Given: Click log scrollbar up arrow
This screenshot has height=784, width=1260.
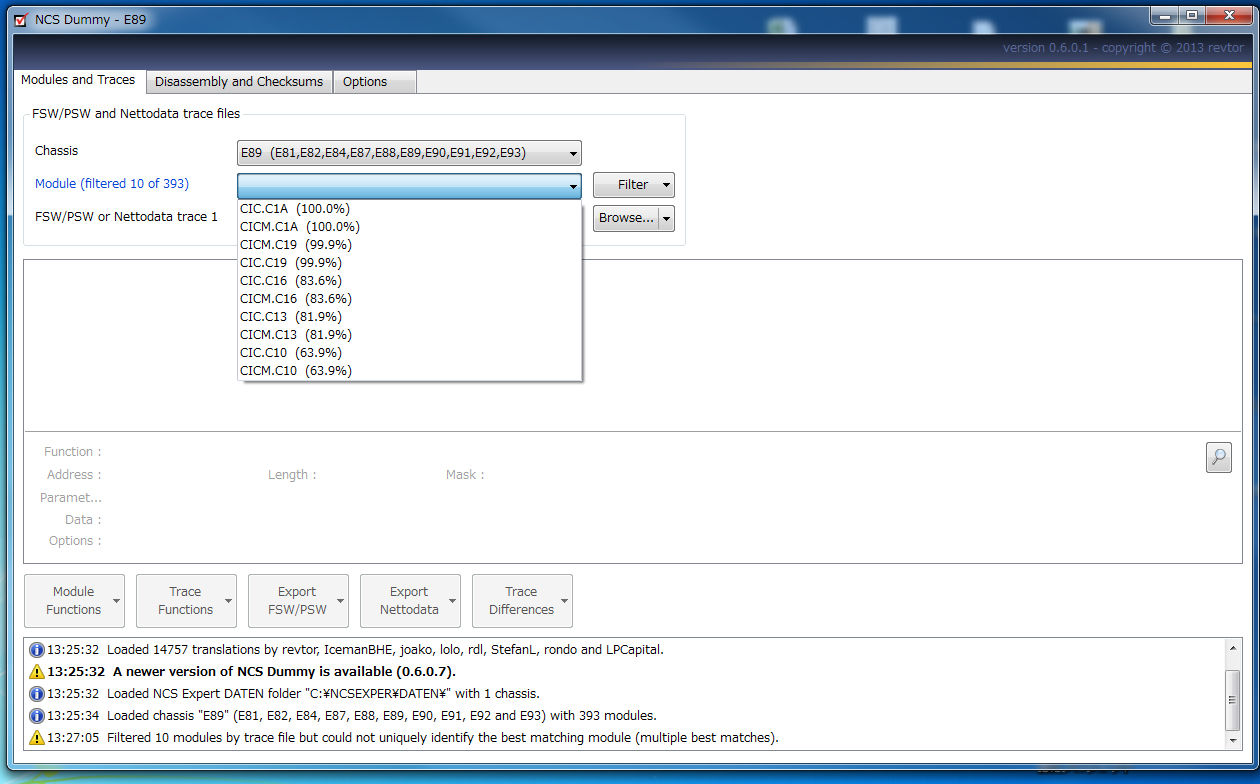Looking at the screenshot, I should point(1233,649).
